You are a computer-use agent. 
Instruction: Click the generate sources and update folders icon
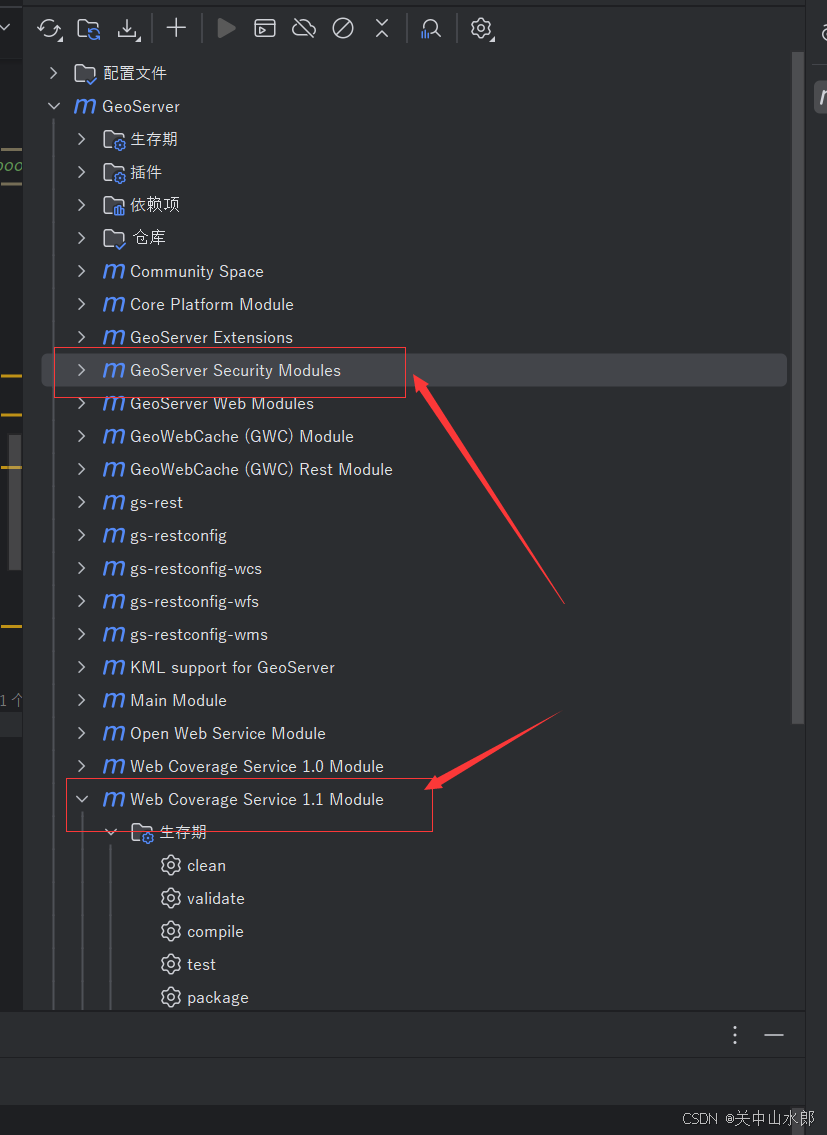click(88, 28)
